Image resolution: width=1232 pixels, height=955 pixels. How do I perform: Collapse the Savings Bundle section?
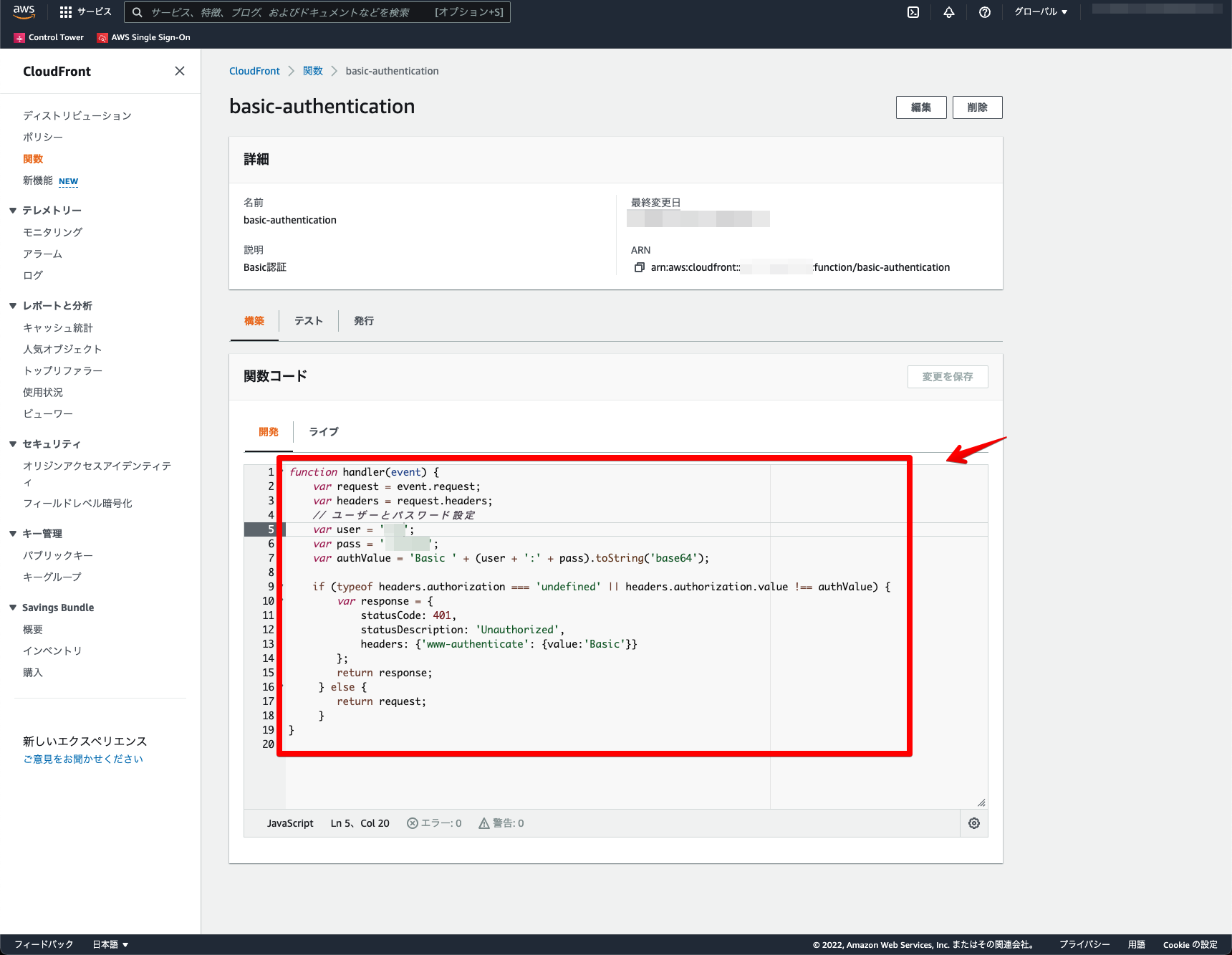coord(13,608)
